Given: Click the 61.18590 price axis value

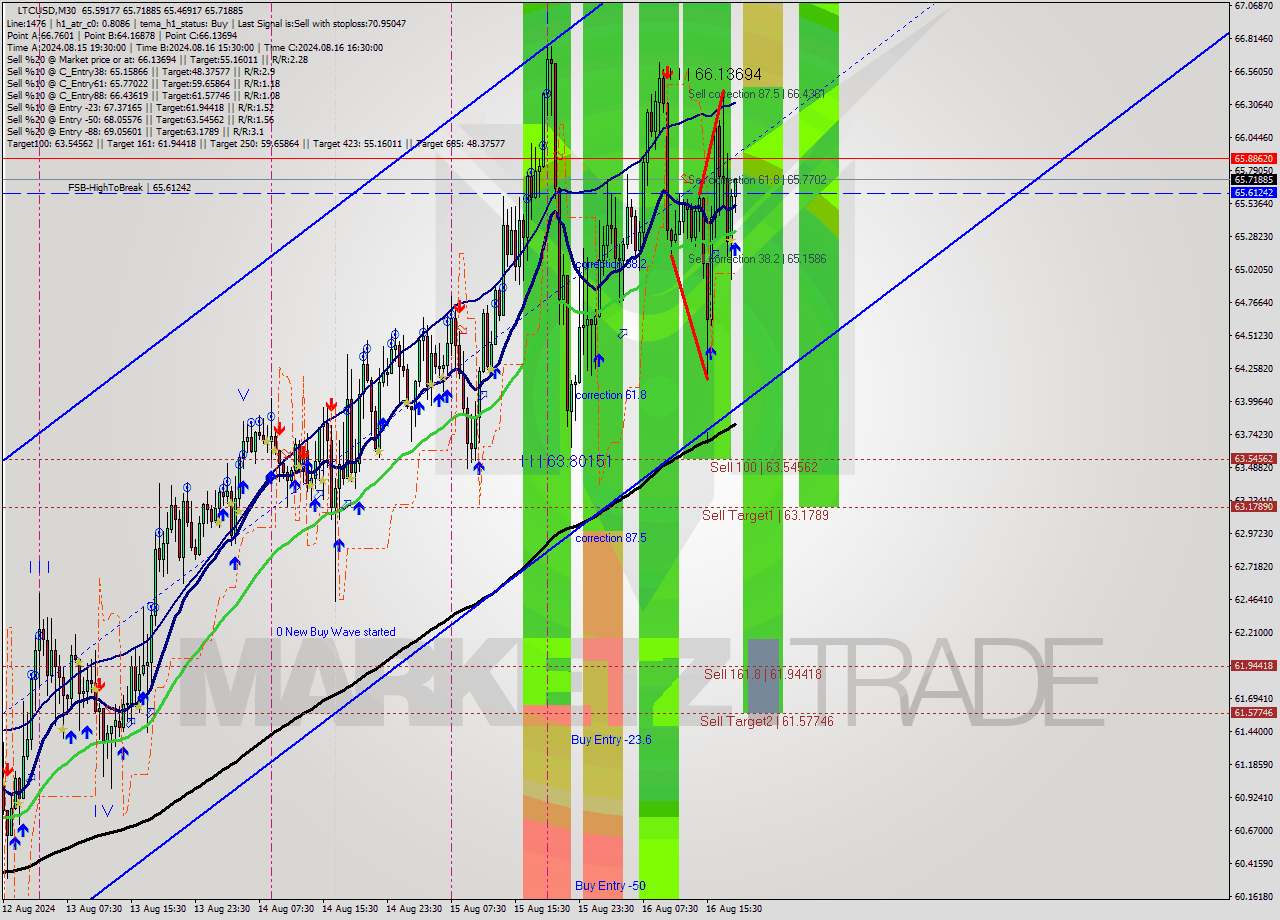Looking at the screenshot, I should [1254, 765].
